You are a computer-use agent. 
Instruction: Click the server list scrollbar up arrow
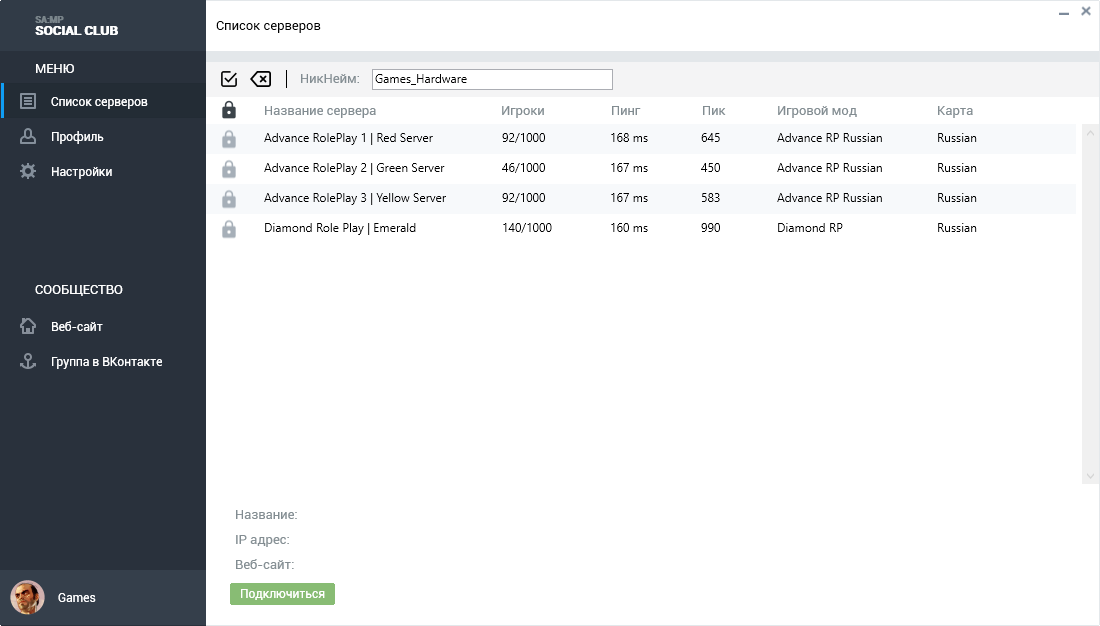pyautogui.click(x=1090, y=132)
